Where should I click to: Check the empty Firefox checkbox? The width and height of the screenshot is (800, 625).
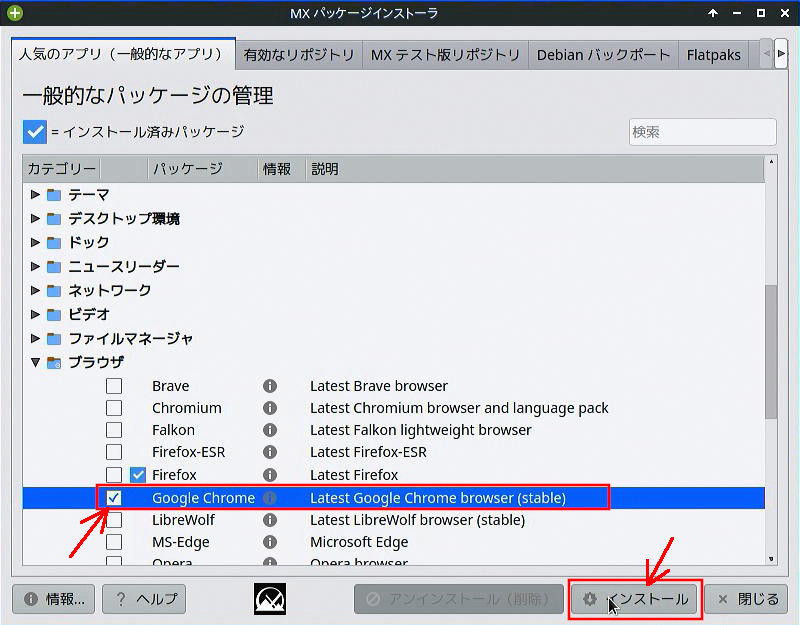tap(114, 474)
